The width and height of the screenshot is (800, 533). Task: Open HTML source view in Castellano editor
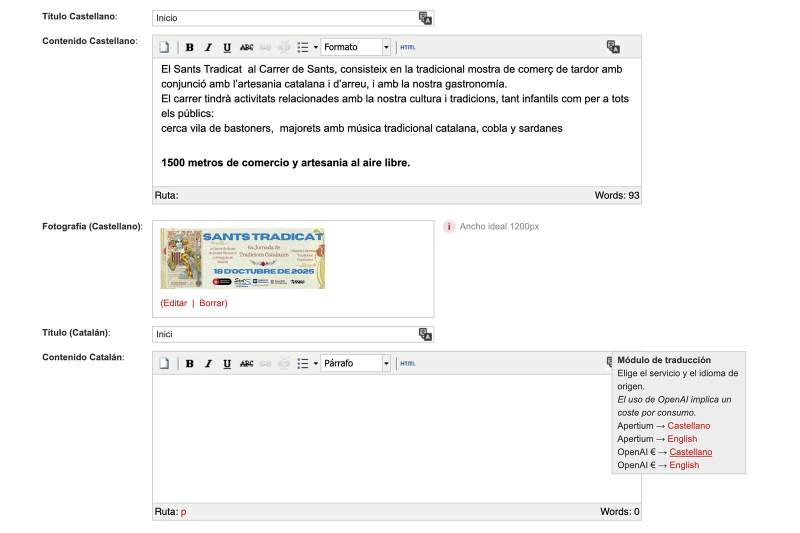(x=407, y=47)
